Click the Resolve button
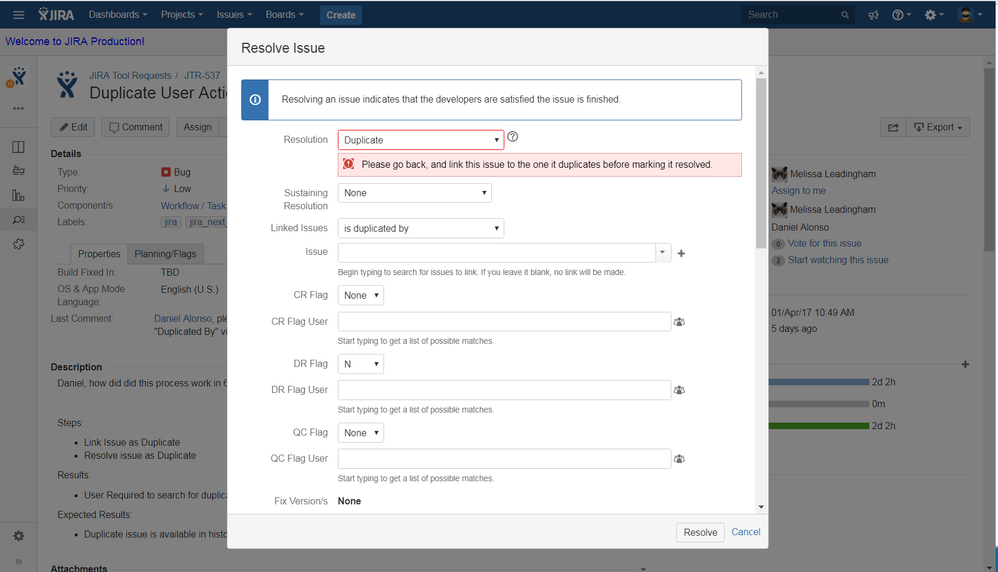The height and width of the screenshot is (572, 998). [700, 533]
